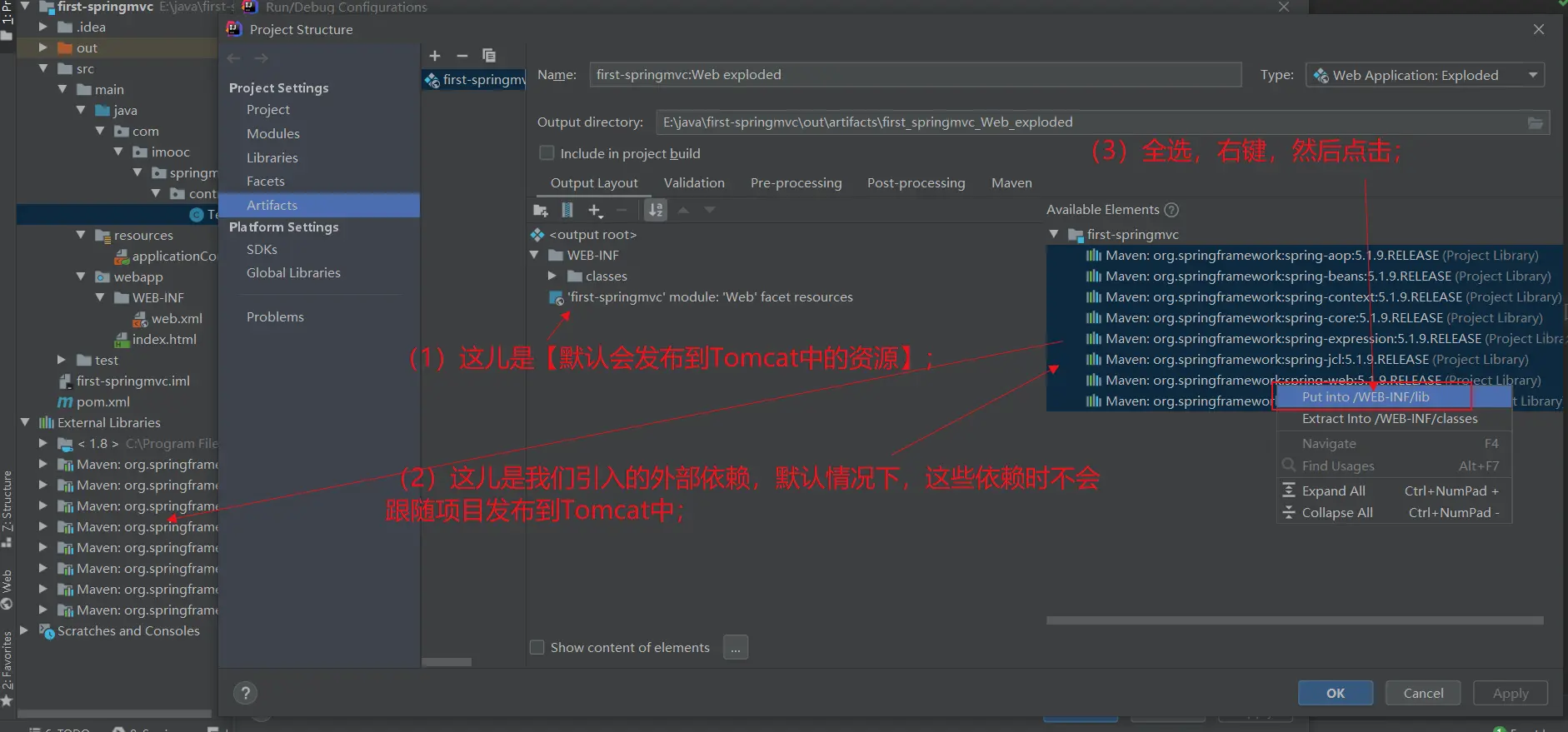The height and width of the screenshot is (732, 1568).
Task: Open the Maven tab
Action: 1011,183
